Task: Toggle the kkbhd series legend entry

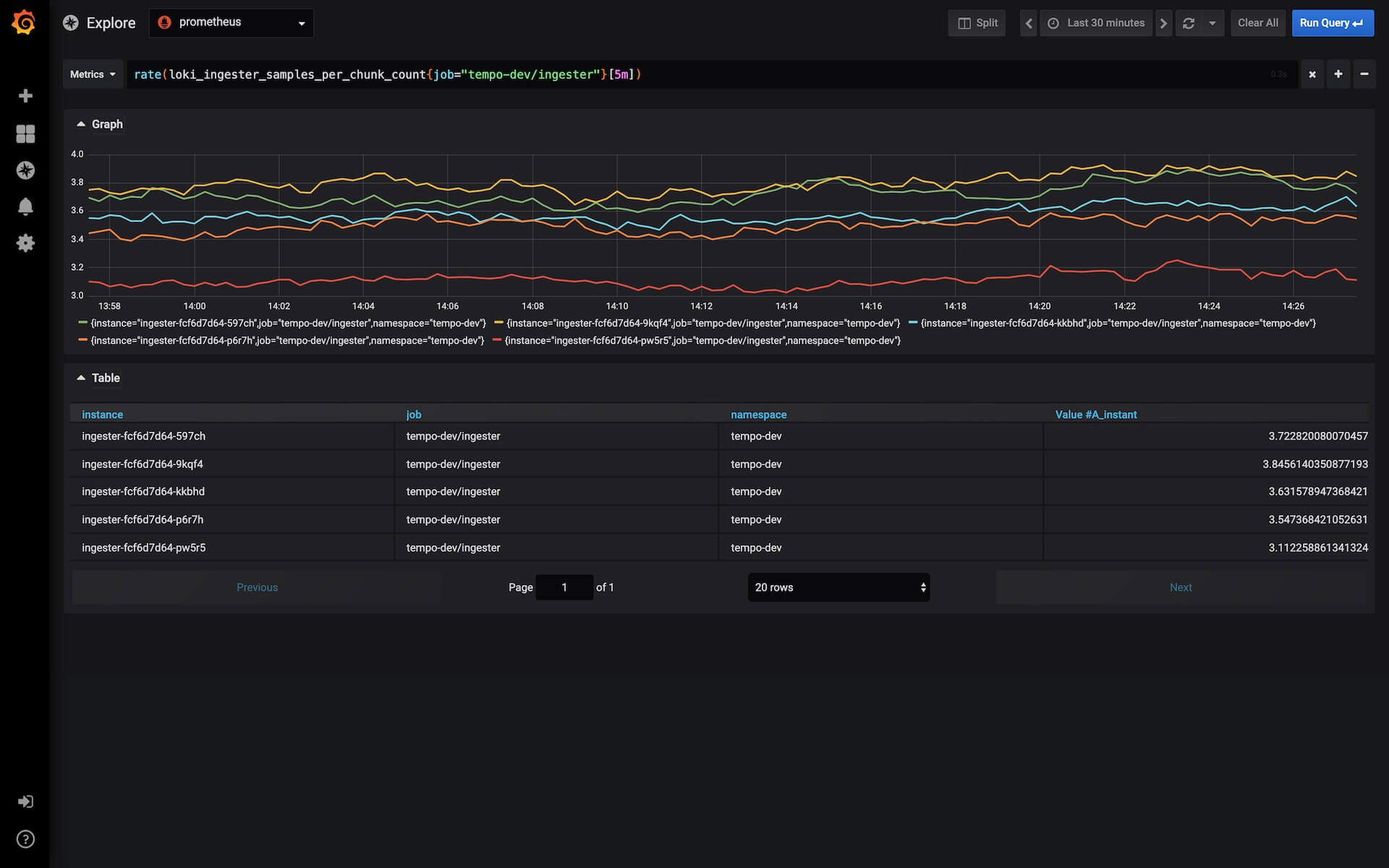Action: pyautogui.click(x=1118, y=323)
